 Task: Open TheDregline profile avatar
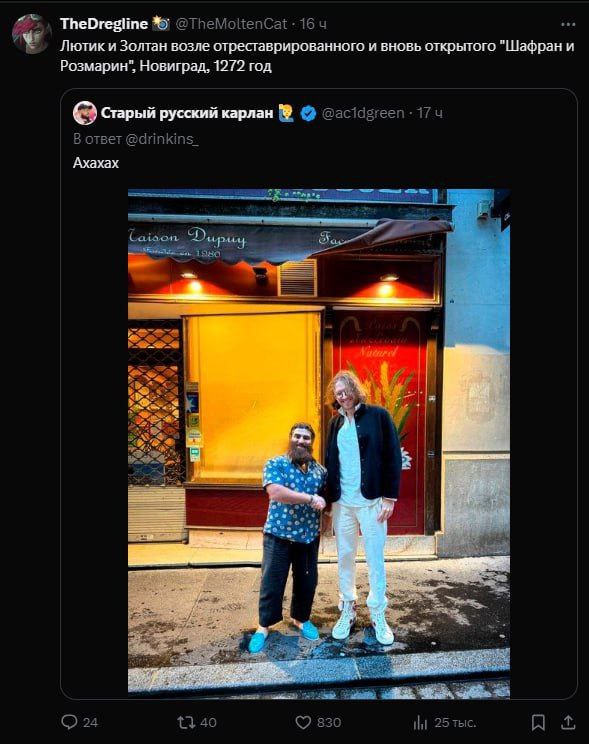pyautogui.click(x=31, y=34)
